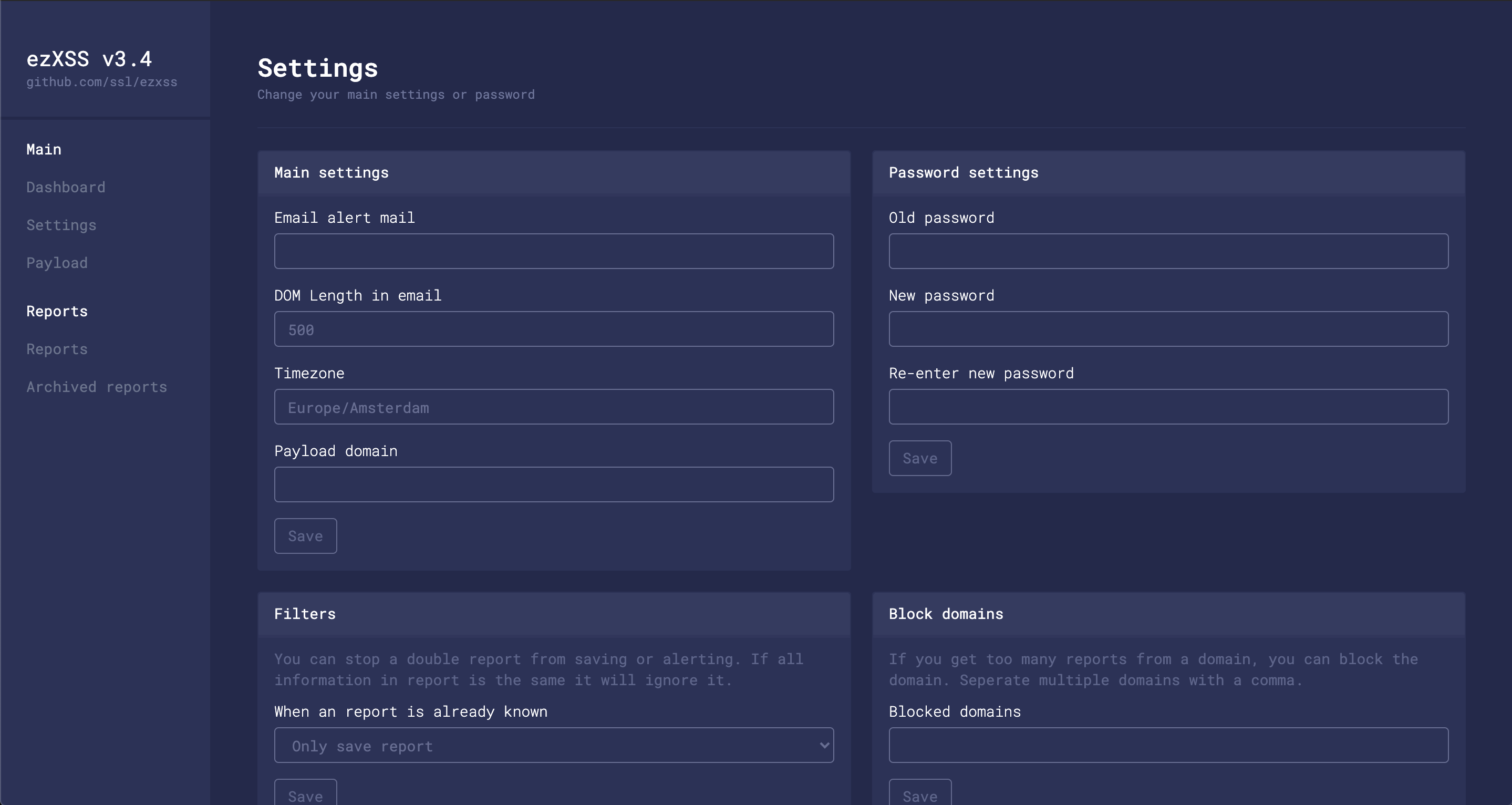Open the github.com/ssl/ezxss link
This screenshot has width=1512, height=805.
pyautogui.click(x=101, y=82)
